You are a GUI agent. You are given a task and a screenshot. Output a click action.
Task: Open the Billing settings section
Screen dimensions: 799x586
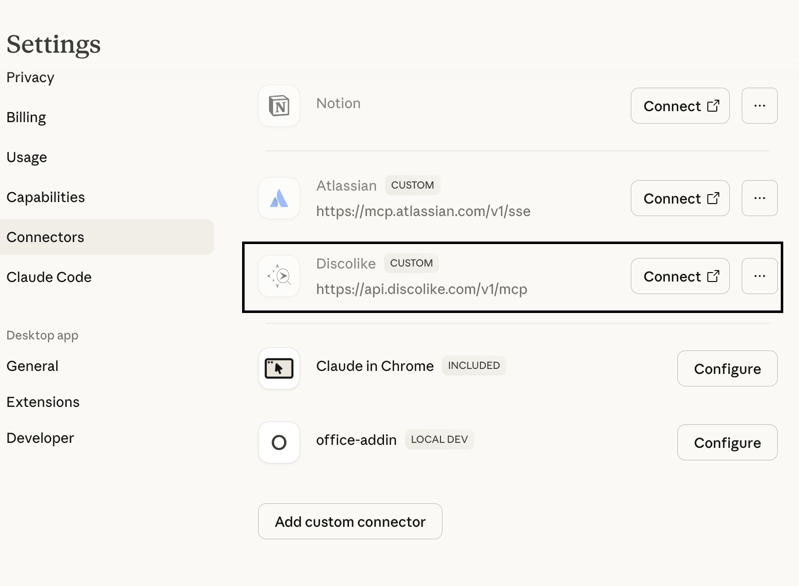tap(26, 117)
